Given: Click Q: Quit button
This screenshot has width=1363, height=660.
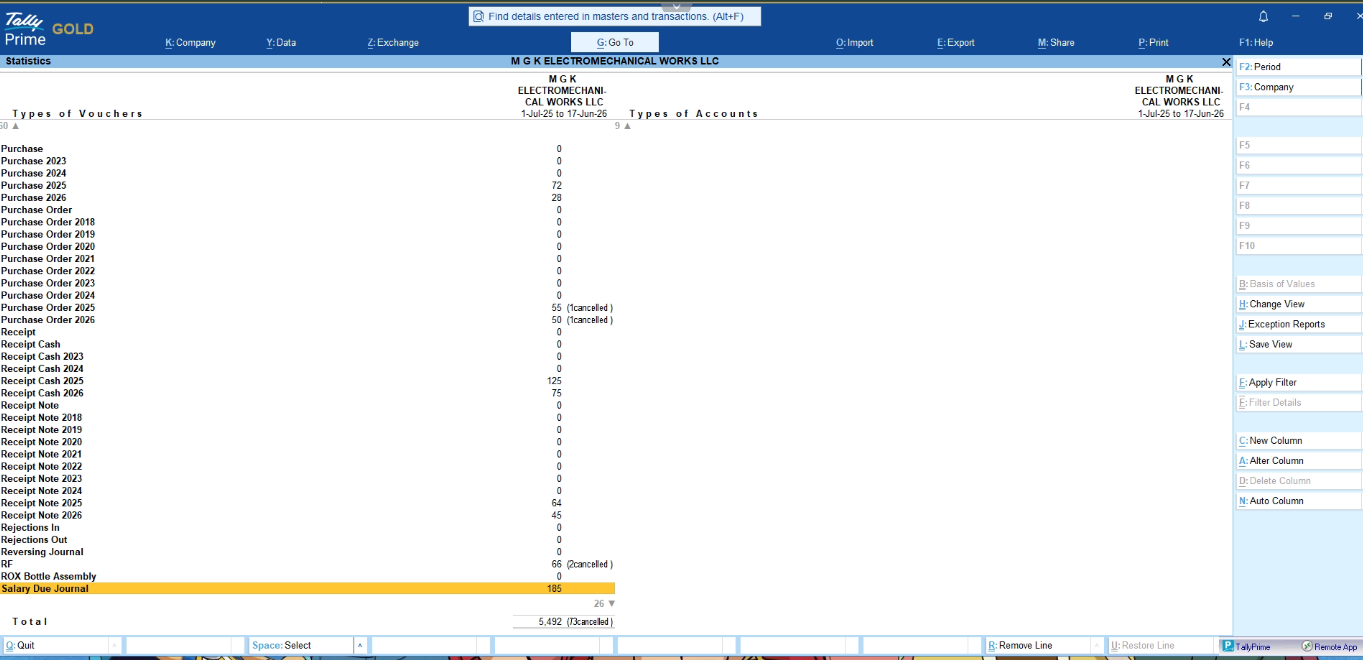Looking at the screenshot, I should pos(55,646).
